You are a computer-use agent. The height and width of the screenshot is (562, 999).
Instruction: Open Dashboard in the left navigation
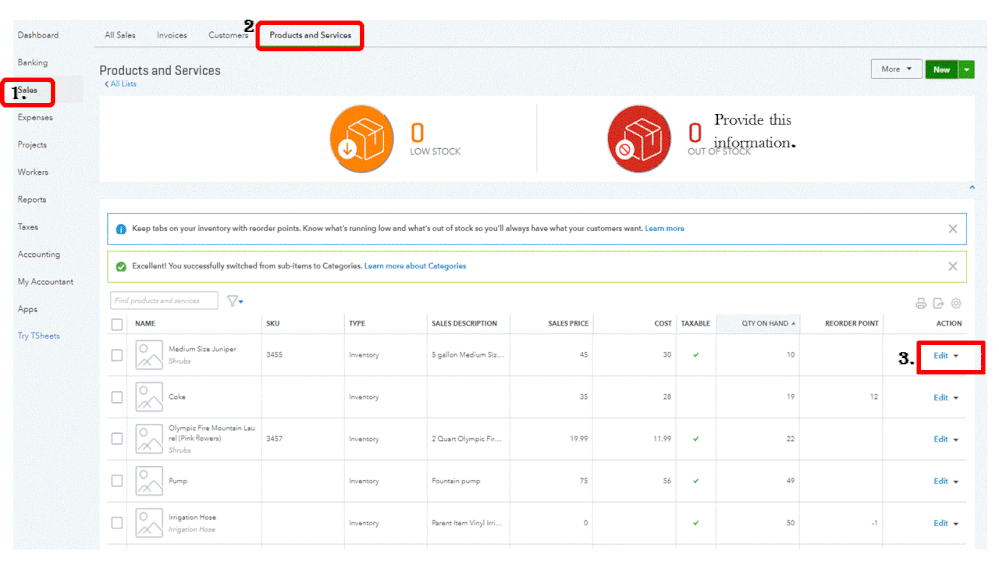tap(38, 35)
